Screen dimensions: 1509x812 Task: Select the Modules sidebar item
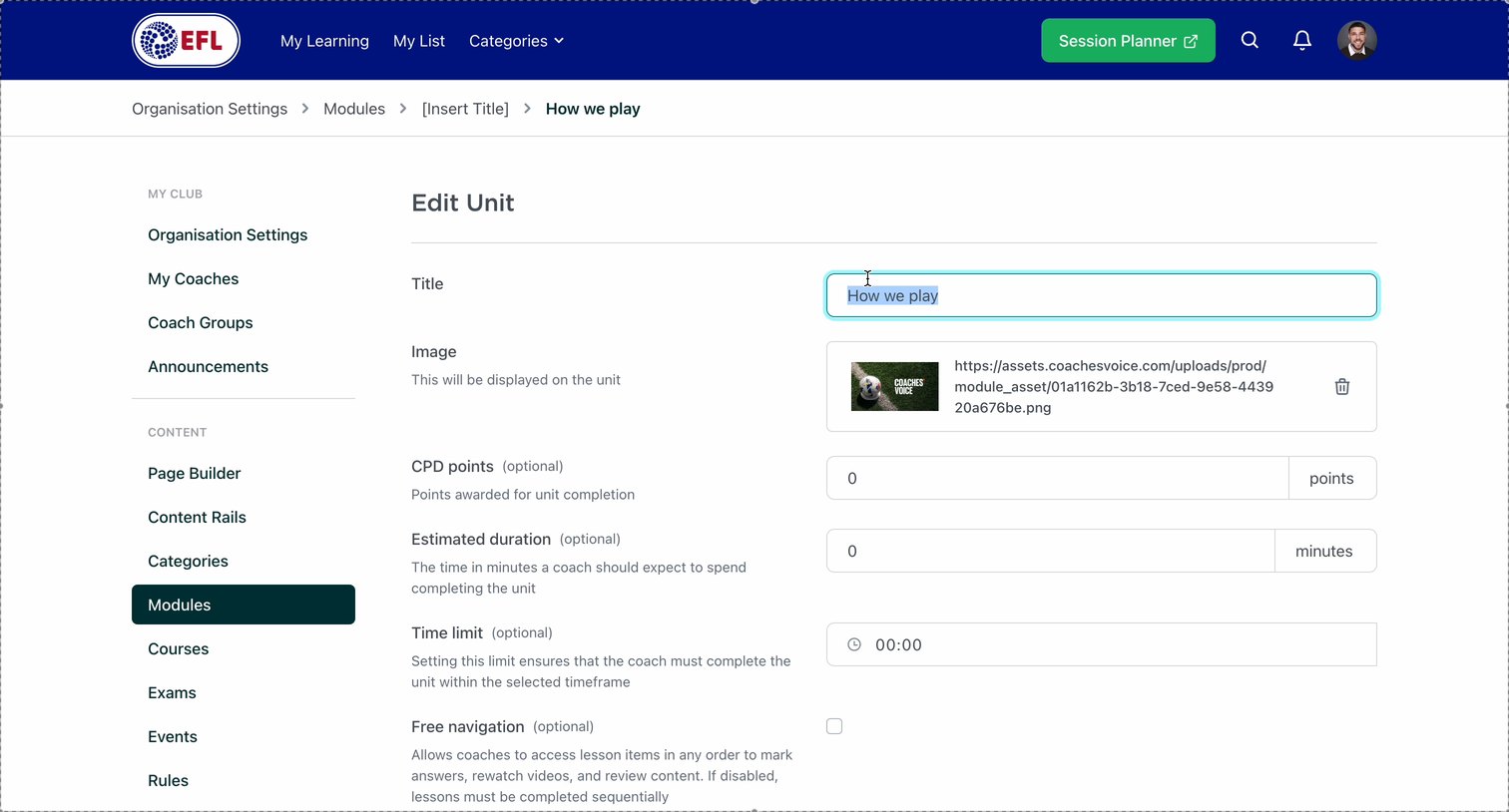pyautogui.click(x=244, y=605)
